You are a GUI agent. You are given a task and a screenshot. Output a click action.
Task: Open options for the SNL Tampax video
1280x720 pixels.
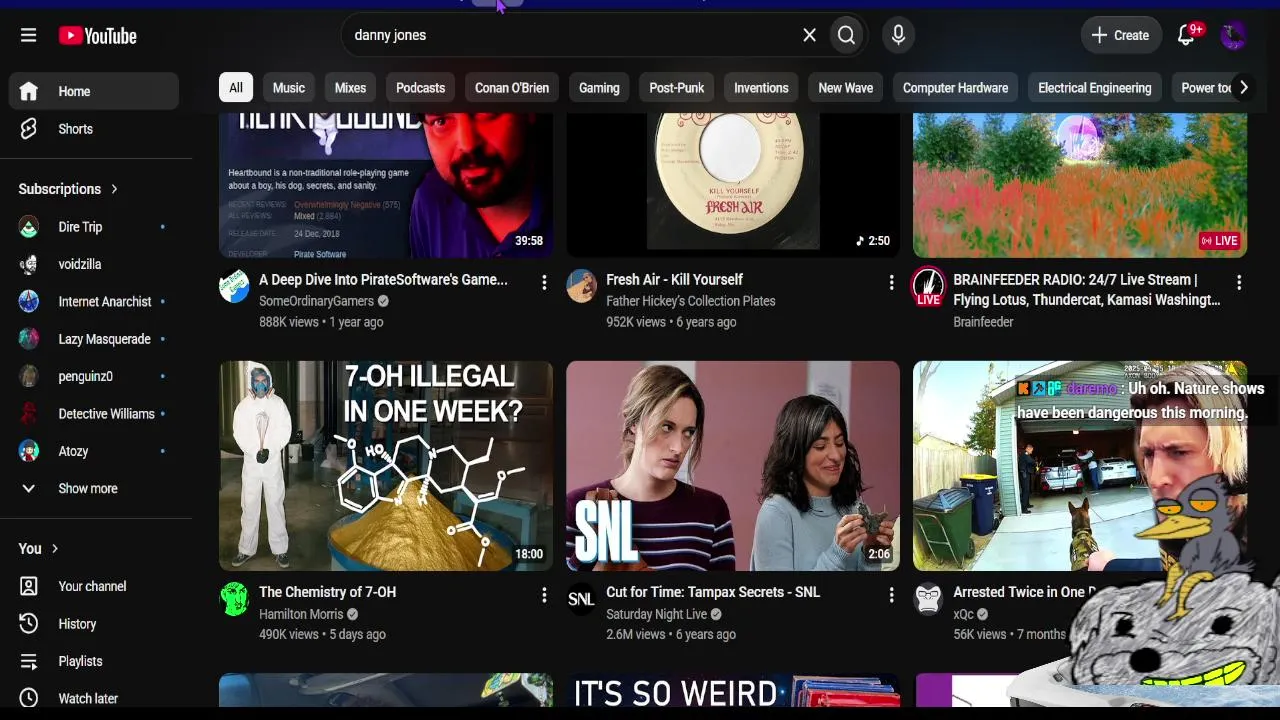pyautogui.click(x=891, y=595)
